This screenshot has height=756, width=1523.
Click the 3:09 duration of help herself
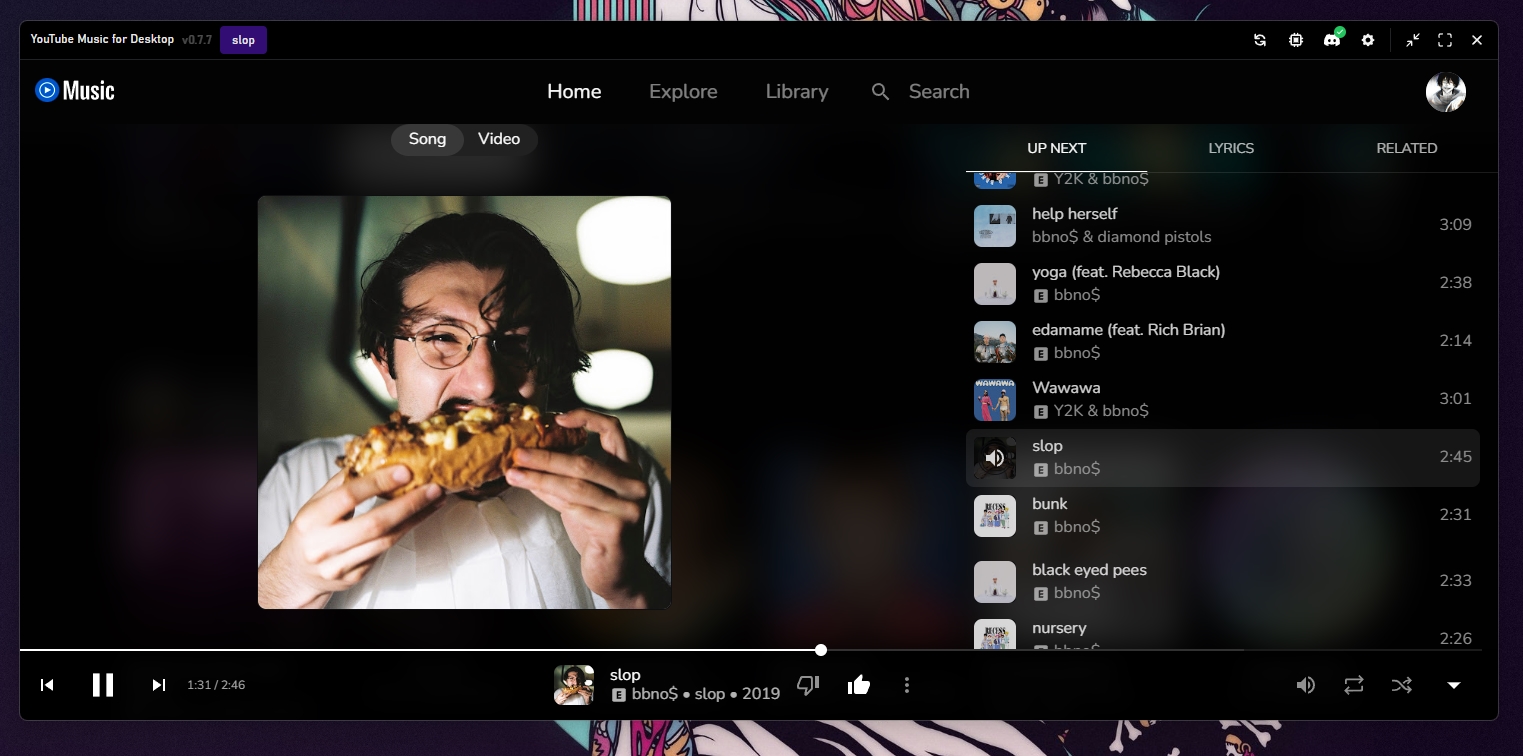(x=1455, y=225)
